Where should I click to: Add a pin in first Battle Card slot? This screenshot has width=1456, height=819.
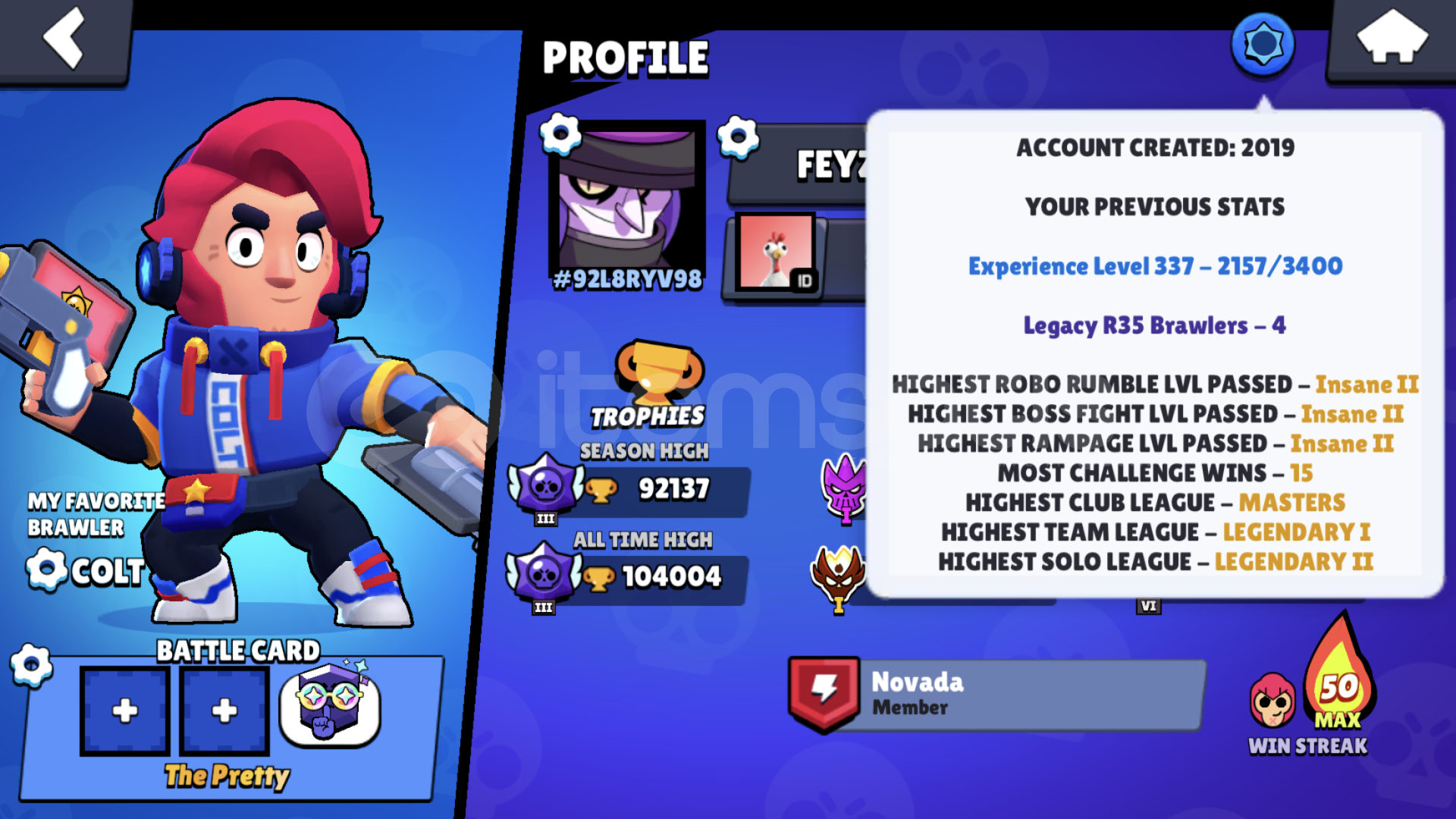(x=125, y=711)
